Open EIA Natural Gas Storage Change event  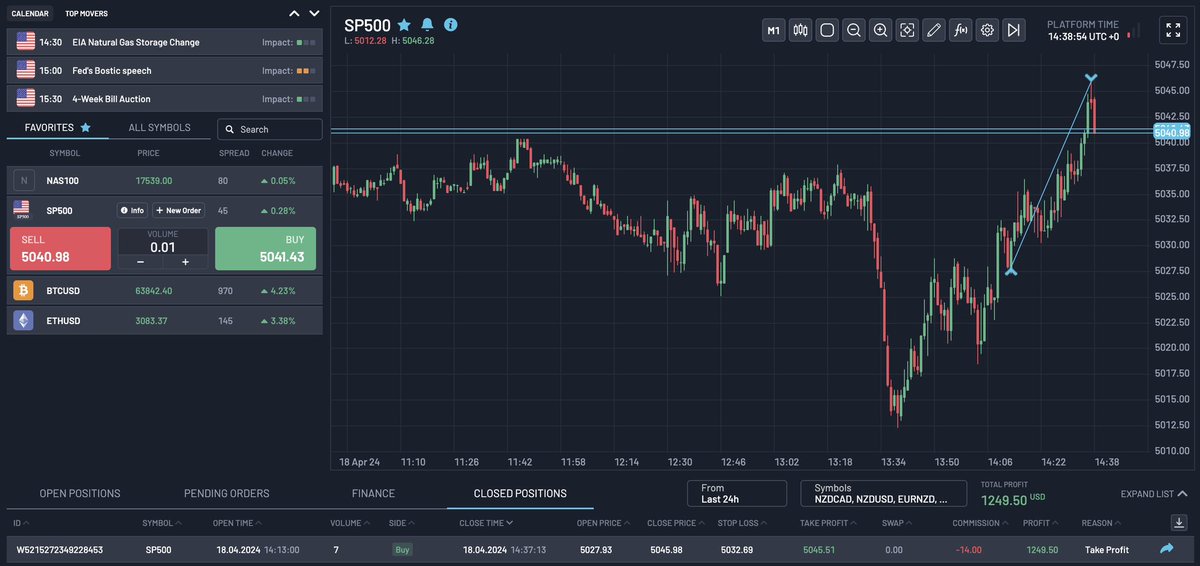[165, 42]
